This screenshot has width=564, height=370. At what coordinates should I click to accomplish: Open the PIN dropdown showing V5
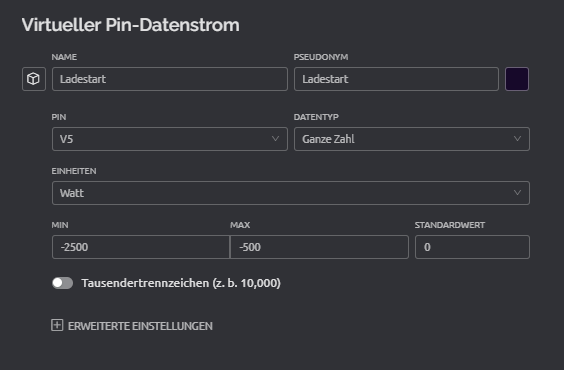(x=170, y=139)
